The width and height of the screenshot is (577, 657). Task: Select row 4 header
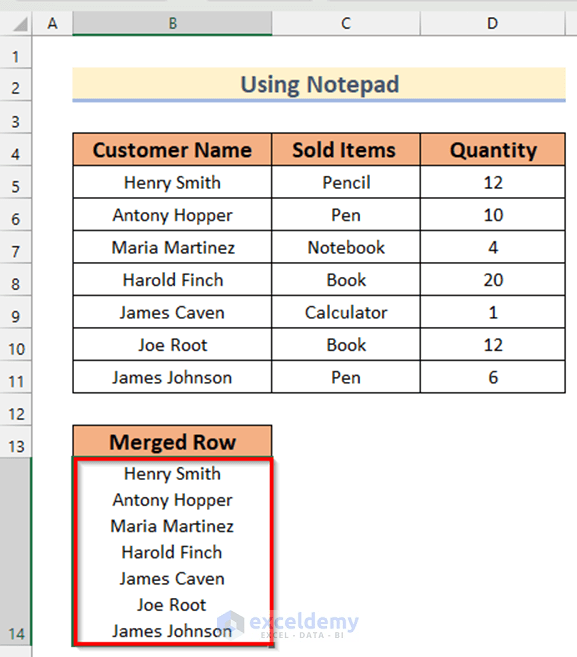[16, 150]
